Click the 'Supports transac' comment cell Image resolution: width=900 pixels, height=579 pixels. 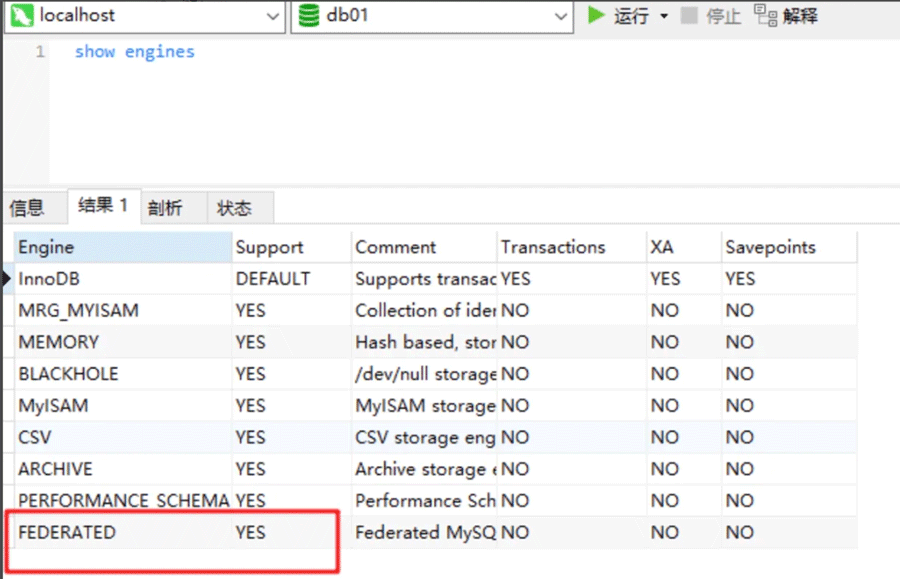(424, 279)
